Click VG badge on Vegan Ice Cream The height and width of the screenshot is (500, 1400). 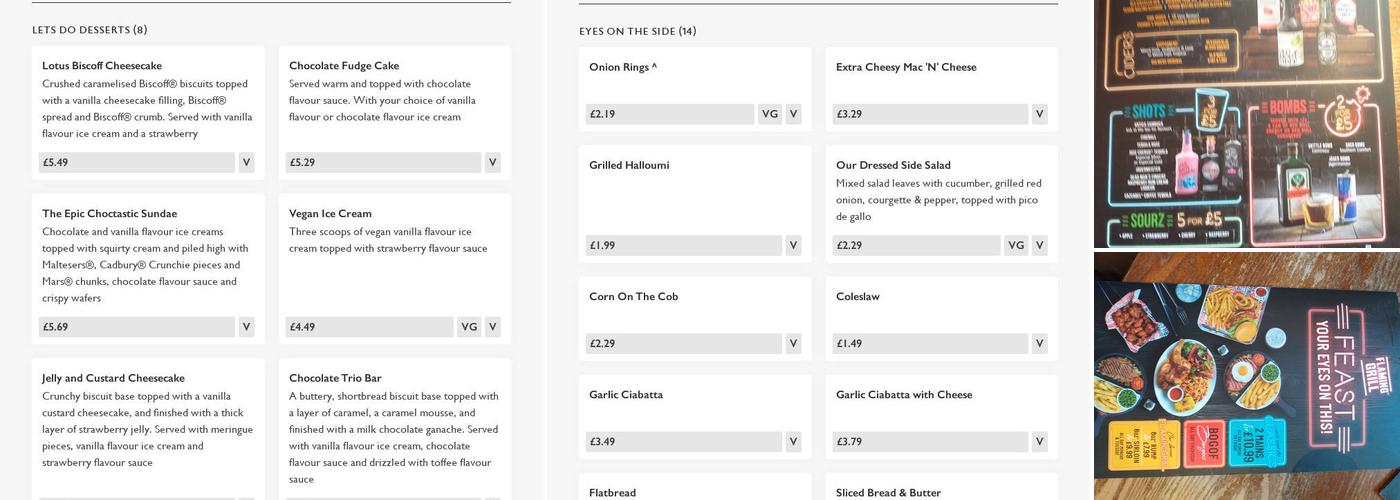(x=469, y=327)
